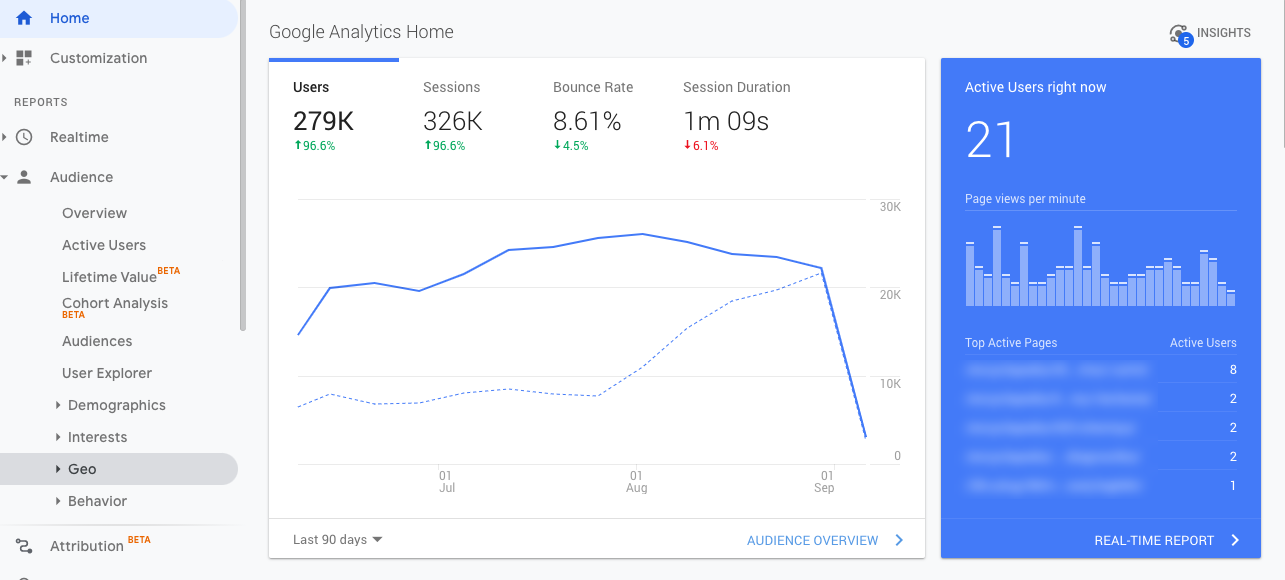Click the "Google Analytics Home" heading
Viewport: 1285px width, 580px height.
tap(361, 32)
